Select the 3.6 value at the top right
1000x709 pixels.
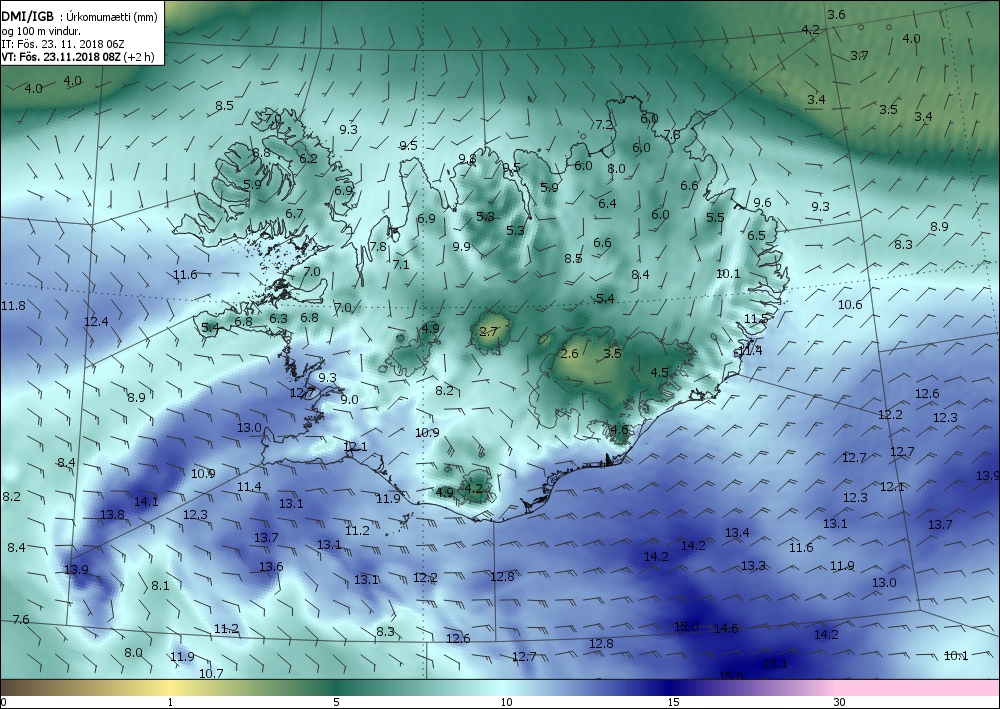836,15
